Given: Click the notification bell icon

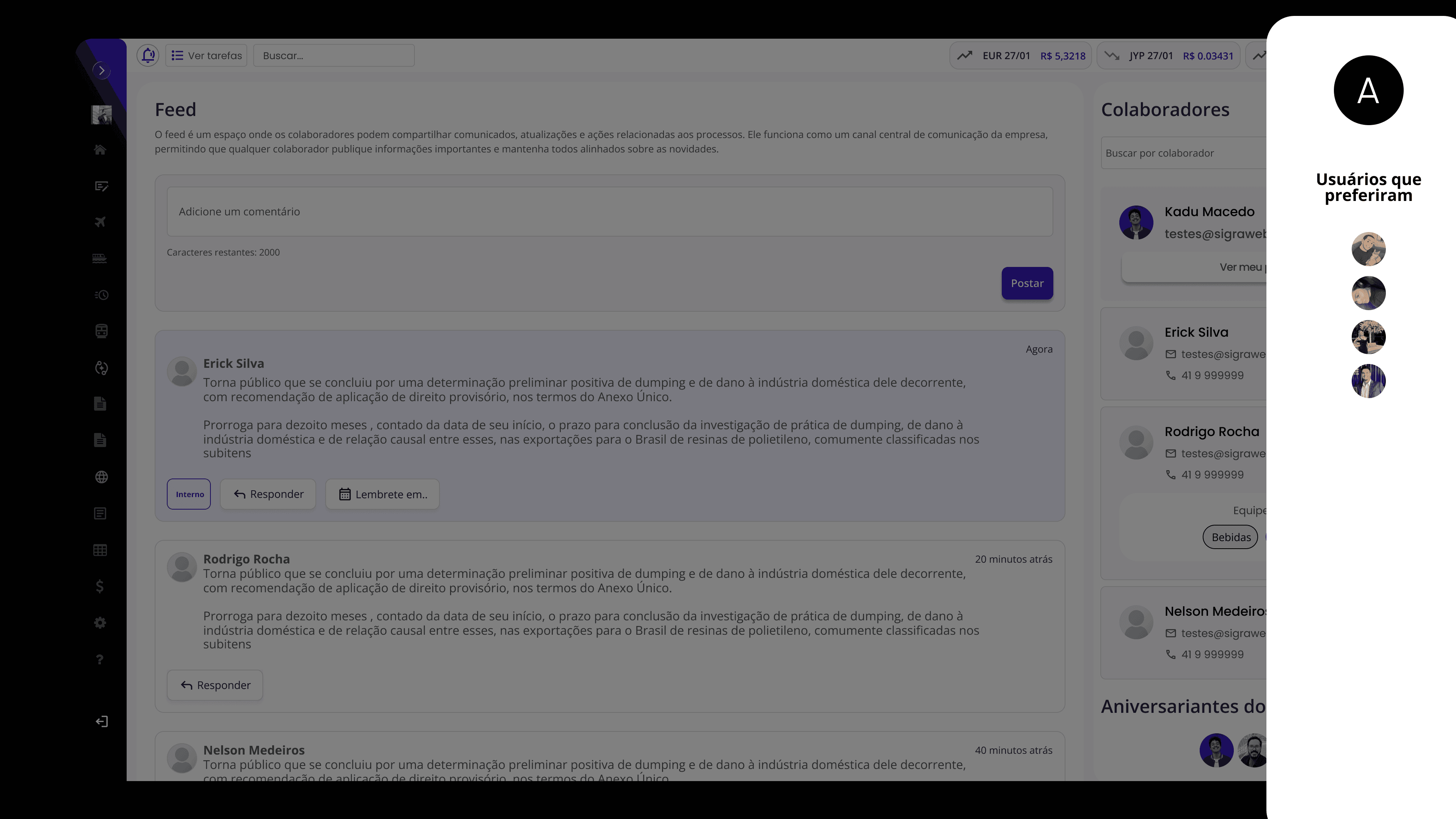Looking at the screenshot, I should click(148, 55).
